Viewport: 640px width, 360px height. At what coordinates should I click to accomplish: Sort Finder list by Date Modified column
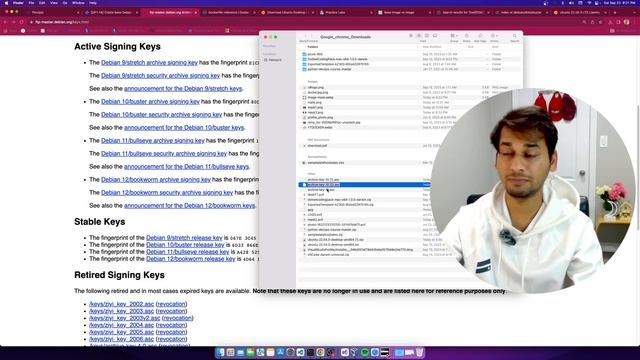pos(432,47)
